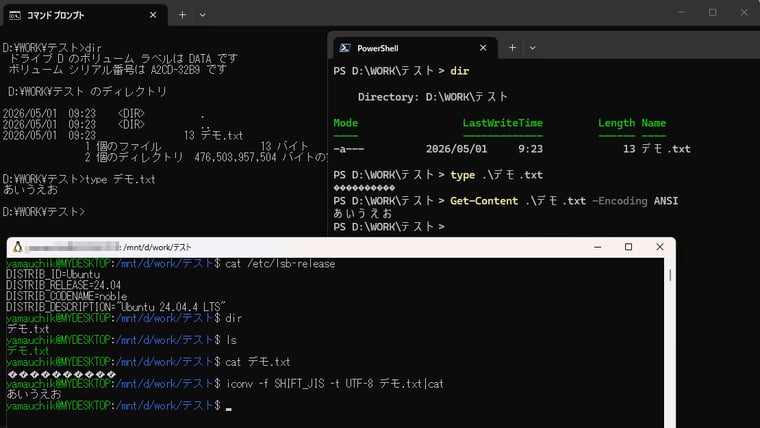Maximize the Ubuntu terminal window
The height and width of the screenshot is (428, 760).
(629, 247)
